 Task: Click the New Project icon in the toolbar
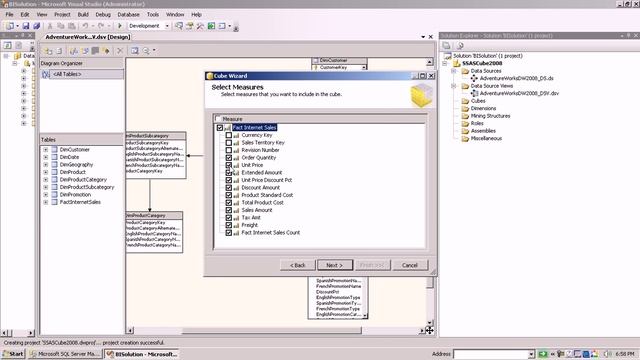point(9,26)
